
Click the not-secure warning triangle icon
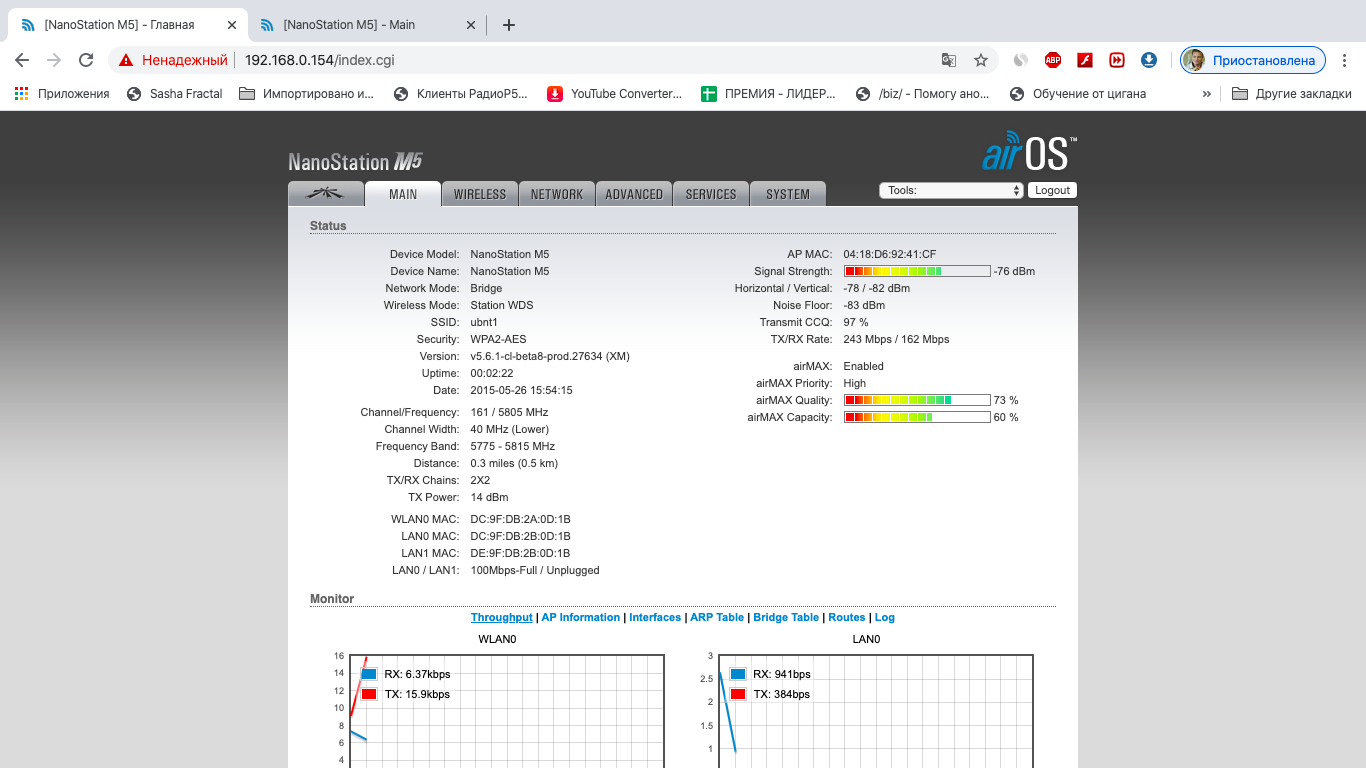[x=126, y=60]
